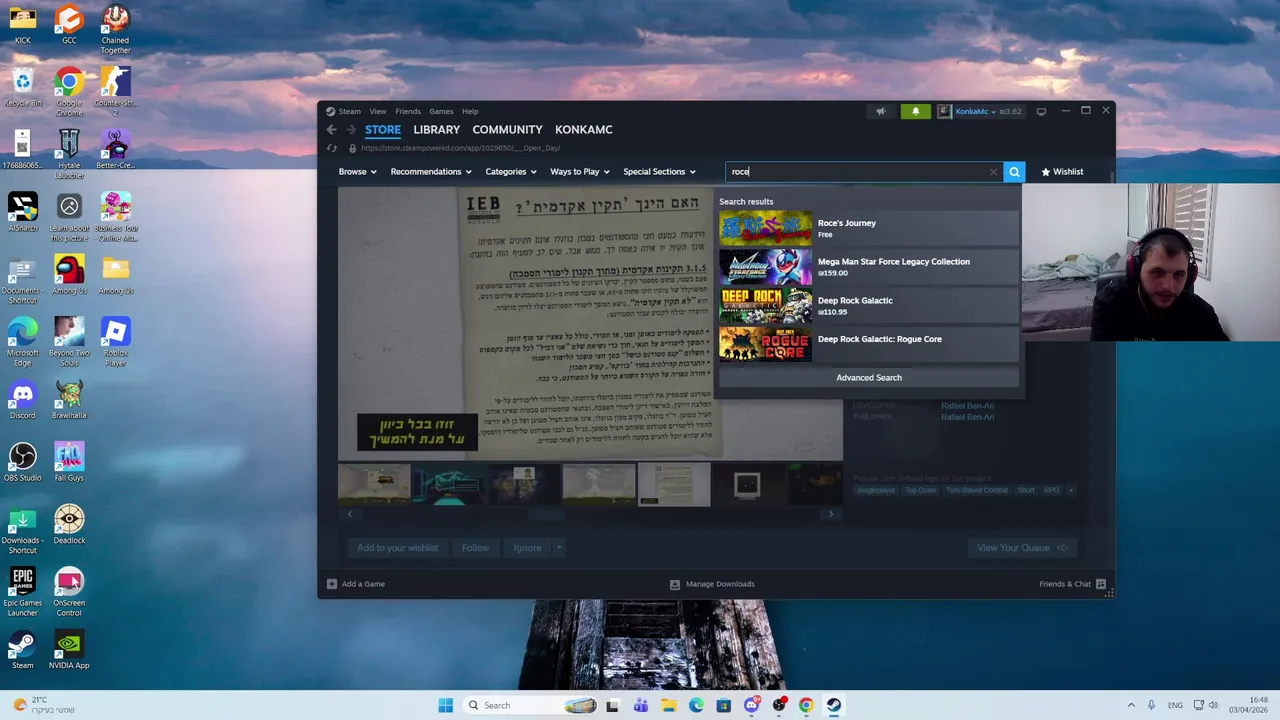Viewport: 1280px width, 720px height.
Task: Expand more tags with the plus button
Action: coord(1070,491)
